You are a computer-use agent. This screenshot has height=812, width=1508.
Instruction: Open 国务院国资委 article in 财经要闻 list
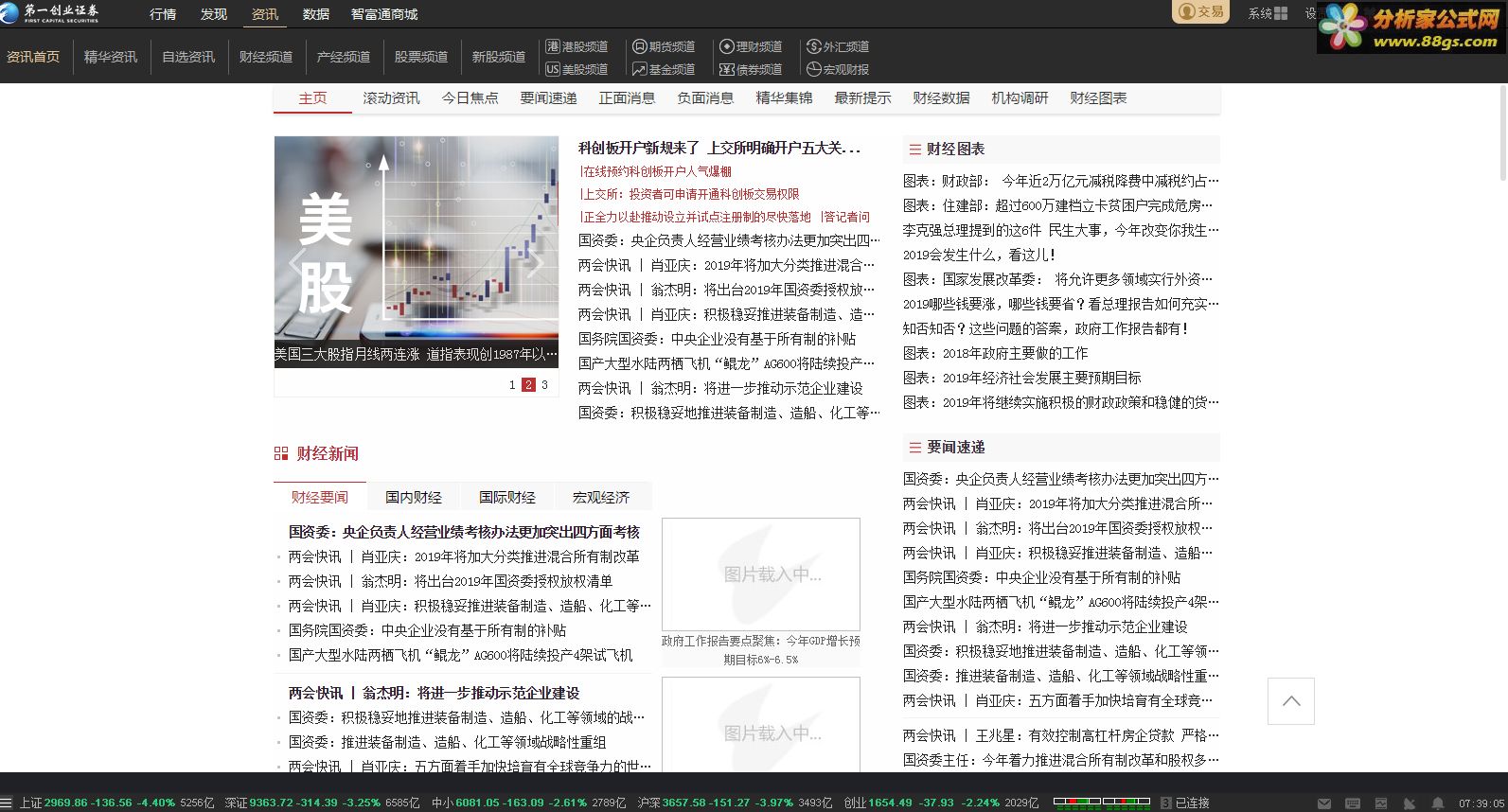click(427, 630)
